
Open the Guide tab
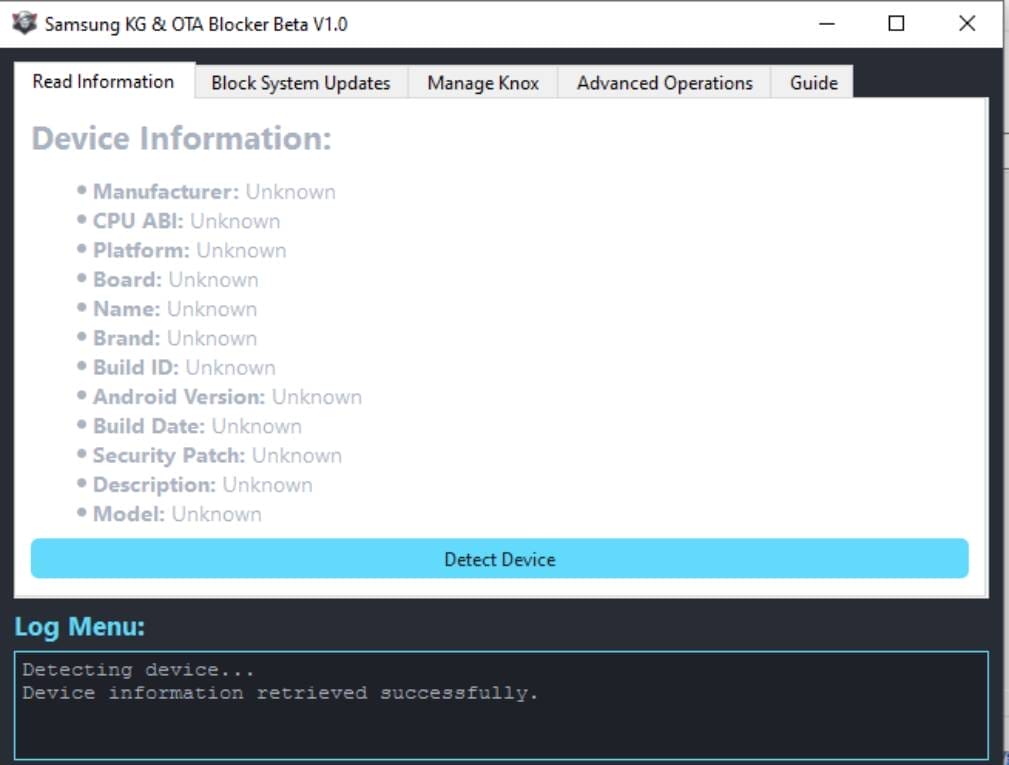pyautogui.click(x=813, y=83)
